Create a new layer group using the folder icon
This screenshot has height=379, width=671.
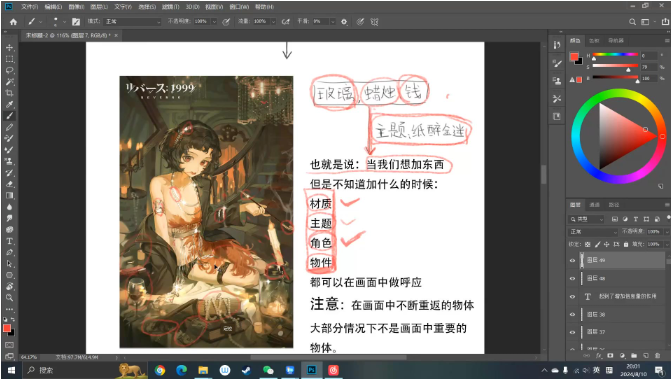pos(634,355)
